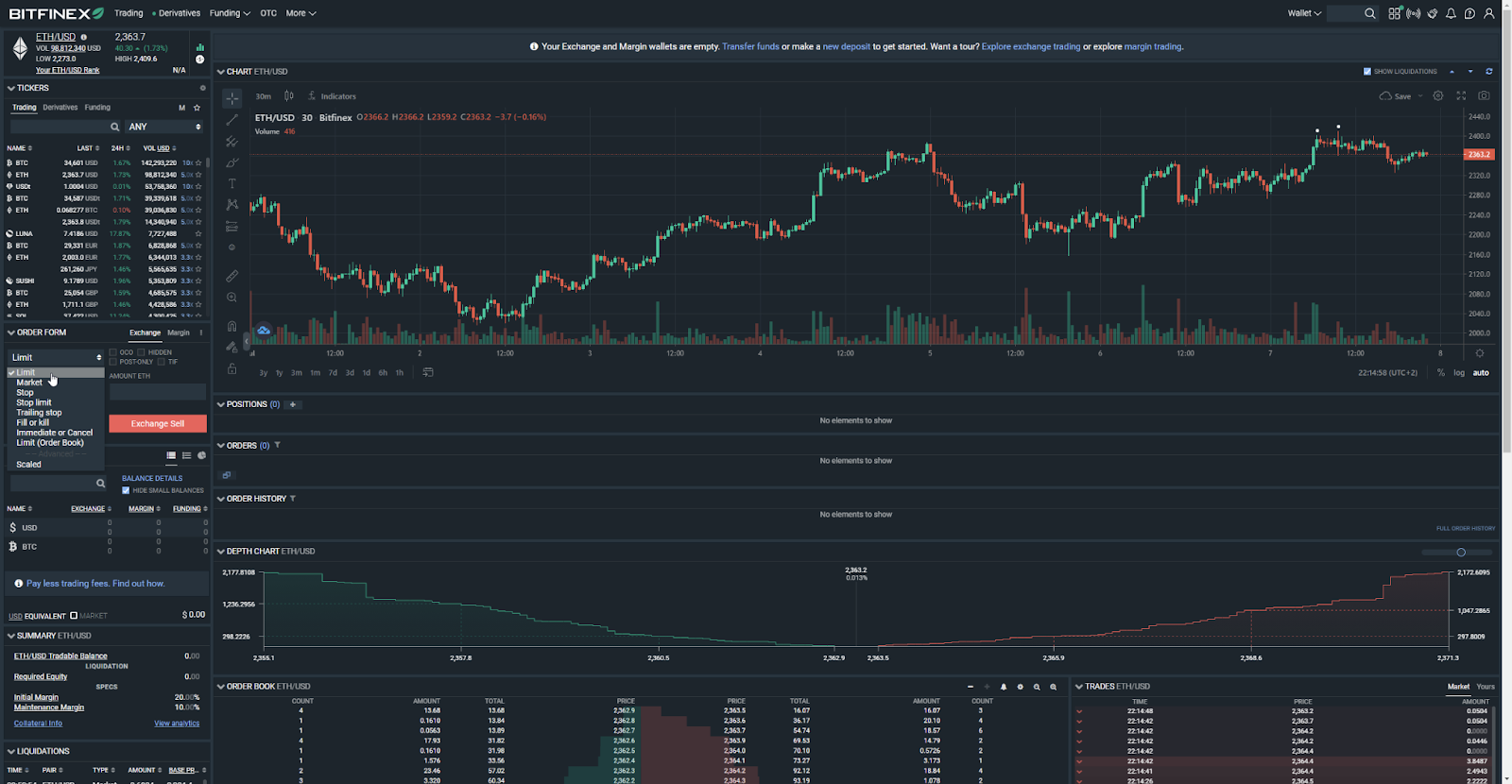Open the pitchfork drawing tools
1512x784 pixels.
coord(232,142)
